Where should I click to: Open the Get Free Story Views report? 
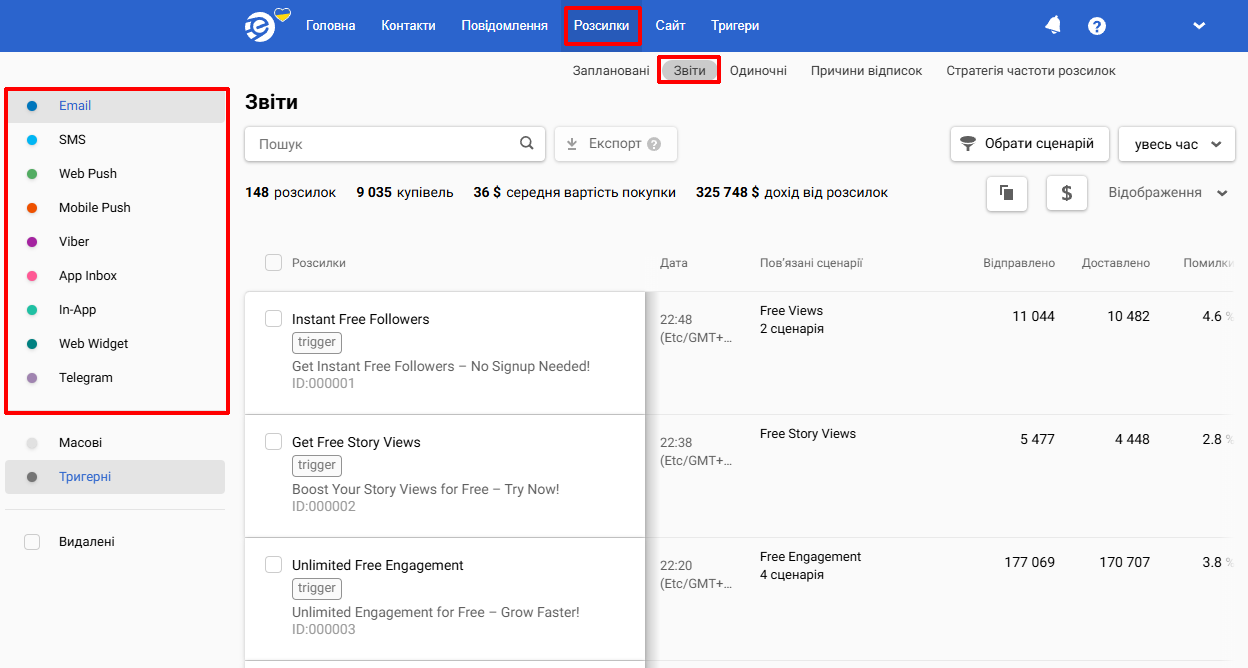(356, 442)
